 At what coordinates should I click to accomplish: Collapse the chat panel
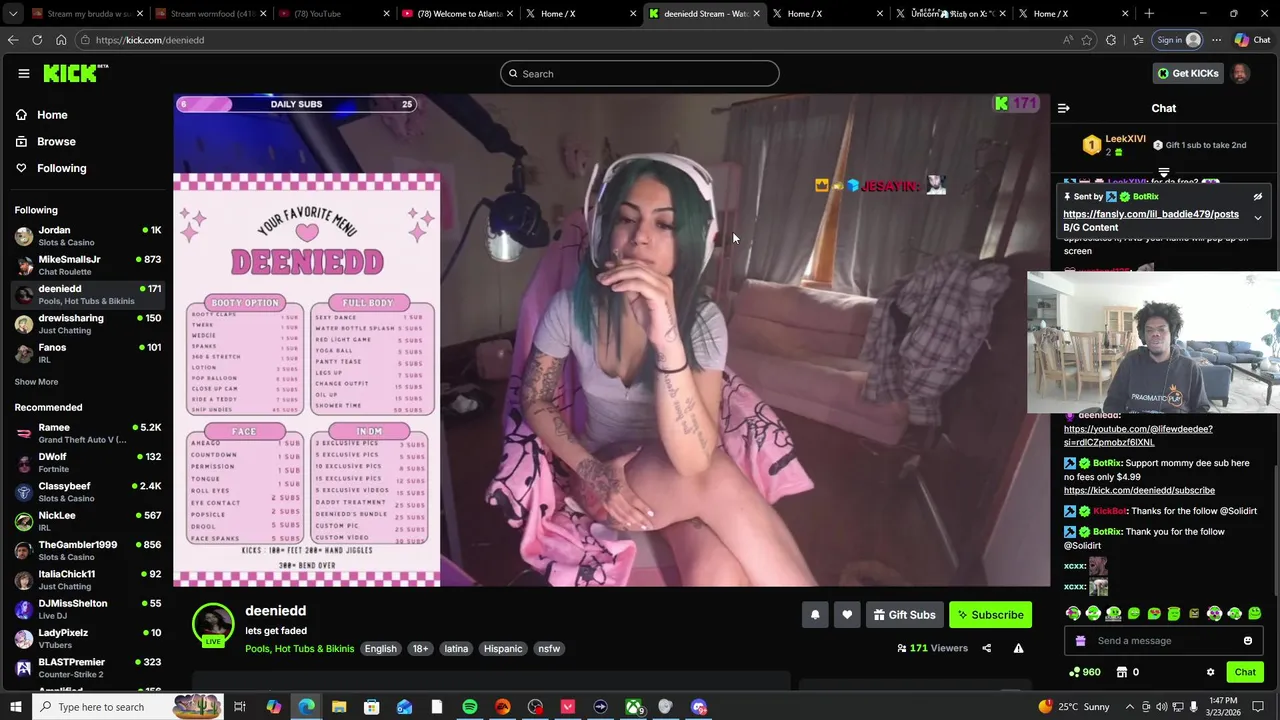coord(1064,108)
